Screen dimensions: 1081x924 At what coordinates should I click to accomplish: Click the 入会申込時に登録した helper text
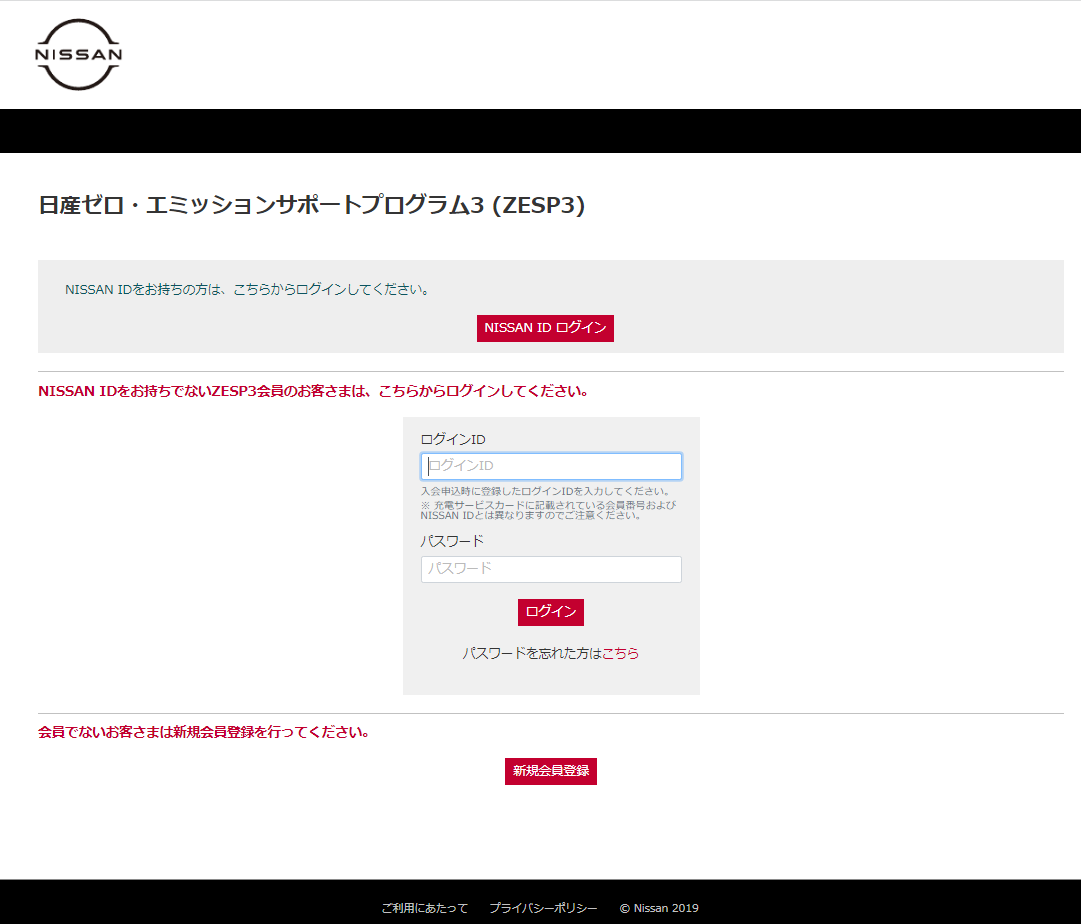[545, 491]
